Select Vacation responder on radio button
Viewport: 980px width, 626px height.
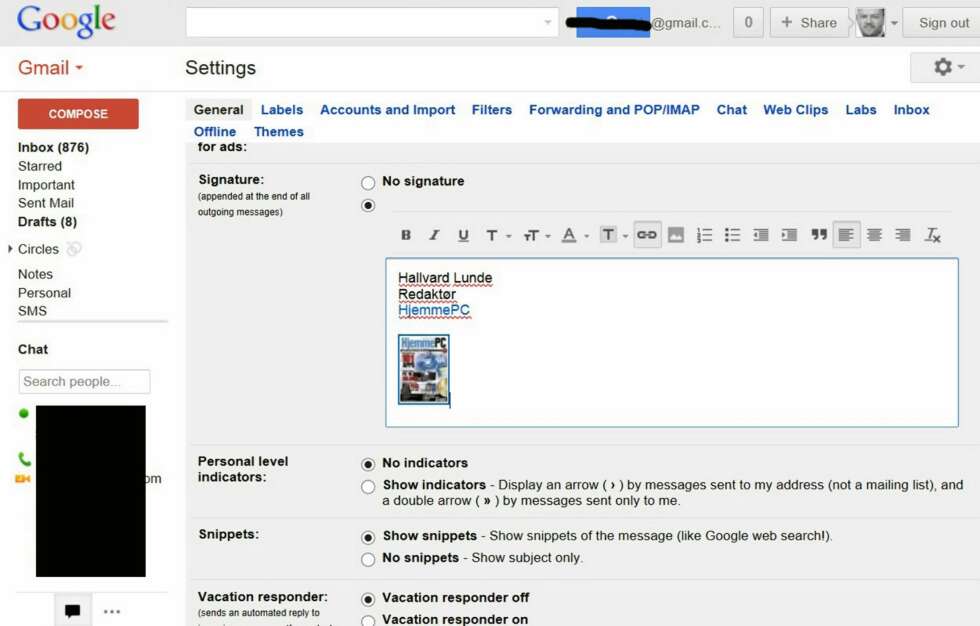[368, 620]
